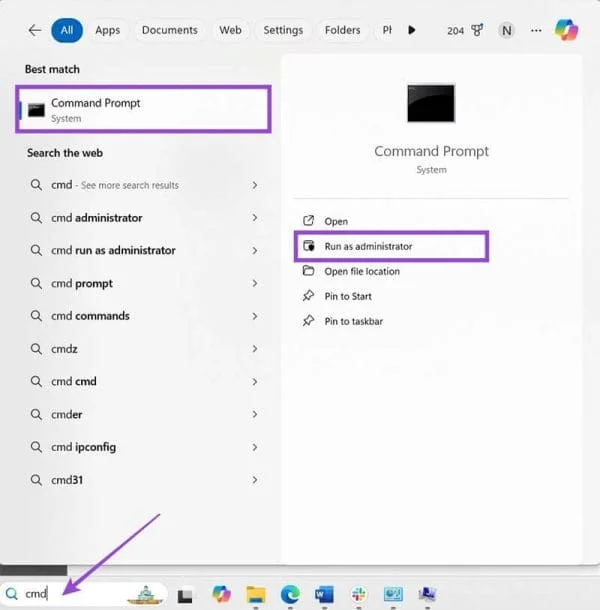Switch to the Web filter tab
600x610 pixels.
pos(230,30)
